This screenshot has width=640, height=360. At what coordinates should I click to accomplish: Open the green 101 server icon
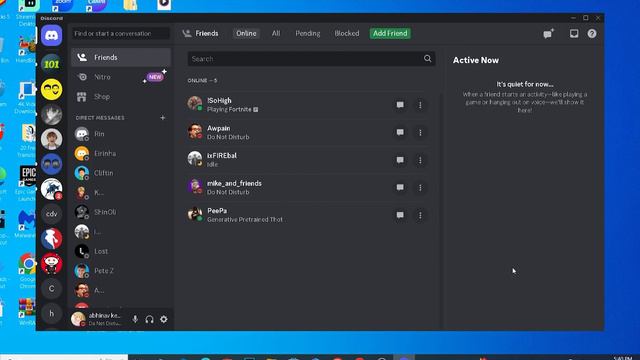tap(51, 64)
